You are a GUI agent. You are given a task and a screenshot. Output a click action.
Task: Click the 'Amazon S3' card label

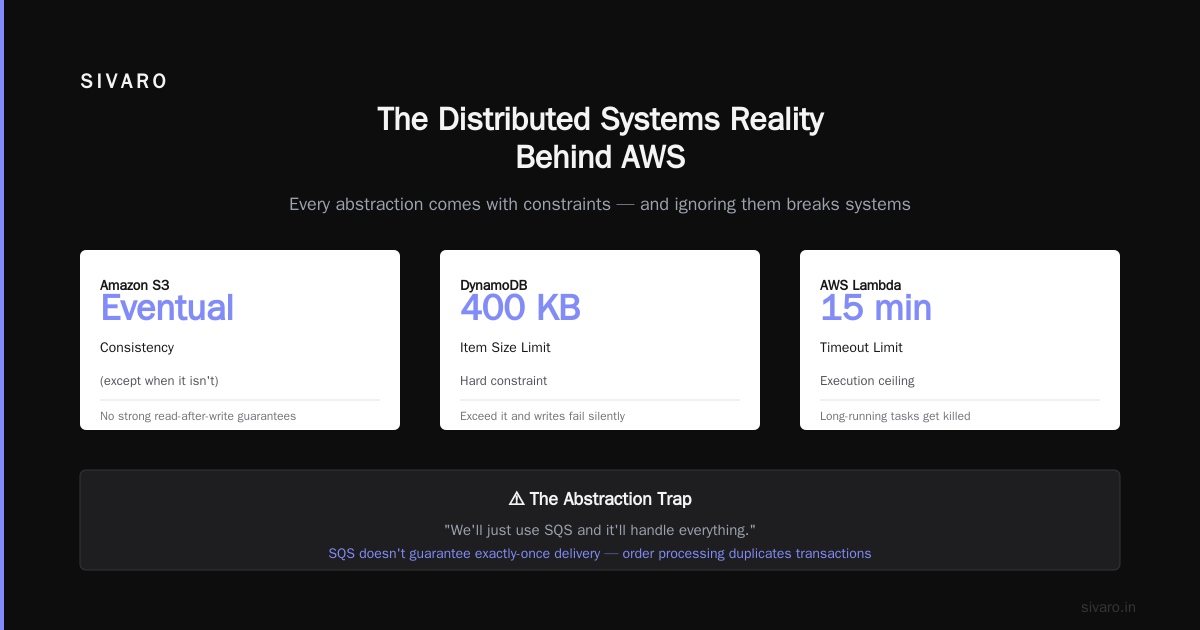click(x=135, y=285)
